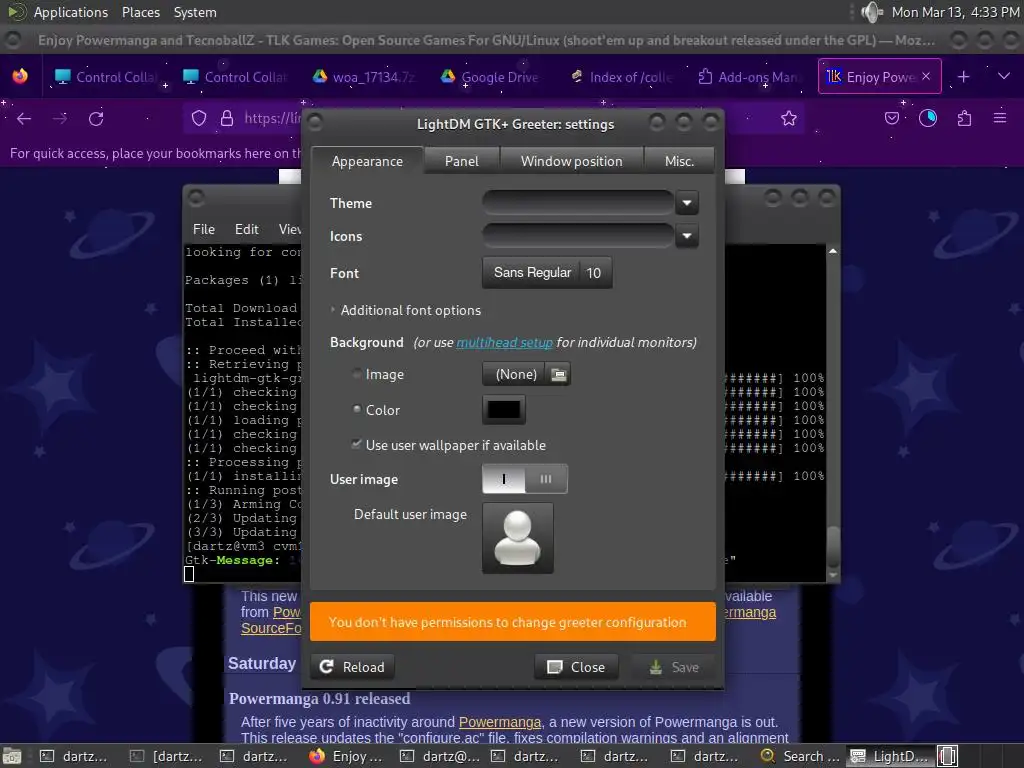Click the Firefox forward arrow
1024x768 pixels.
[60, 118]
